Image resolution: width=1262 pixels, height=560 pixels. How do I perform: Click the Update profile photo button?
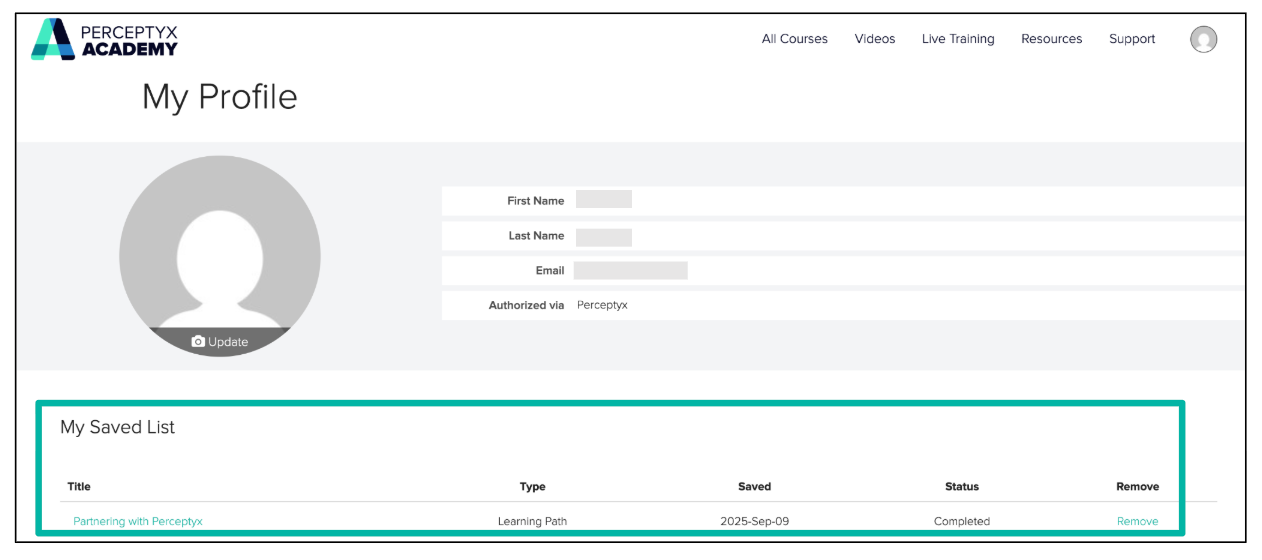click(x=220, y=342)
